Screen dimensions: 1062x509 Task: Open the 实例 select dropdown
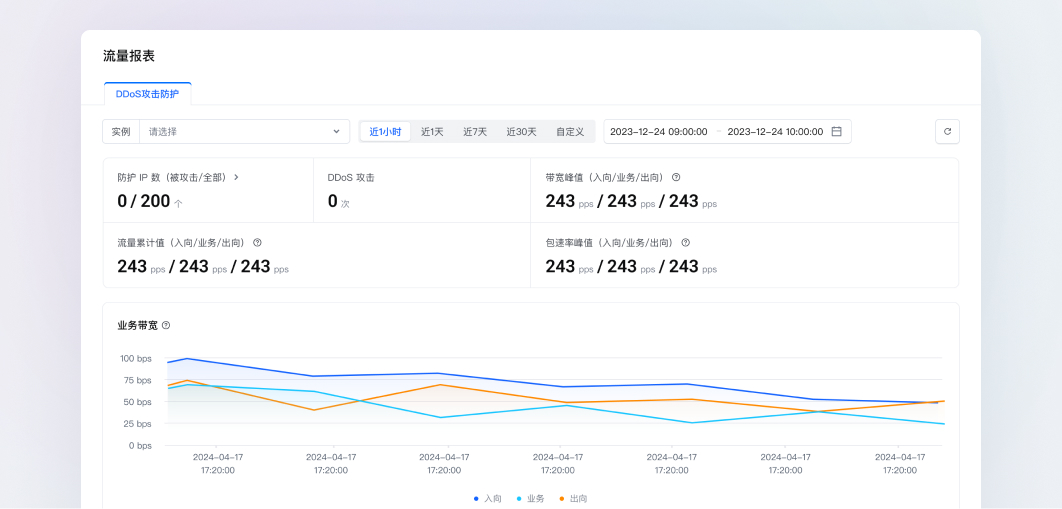pyautogui.click(x=240, y=131)
